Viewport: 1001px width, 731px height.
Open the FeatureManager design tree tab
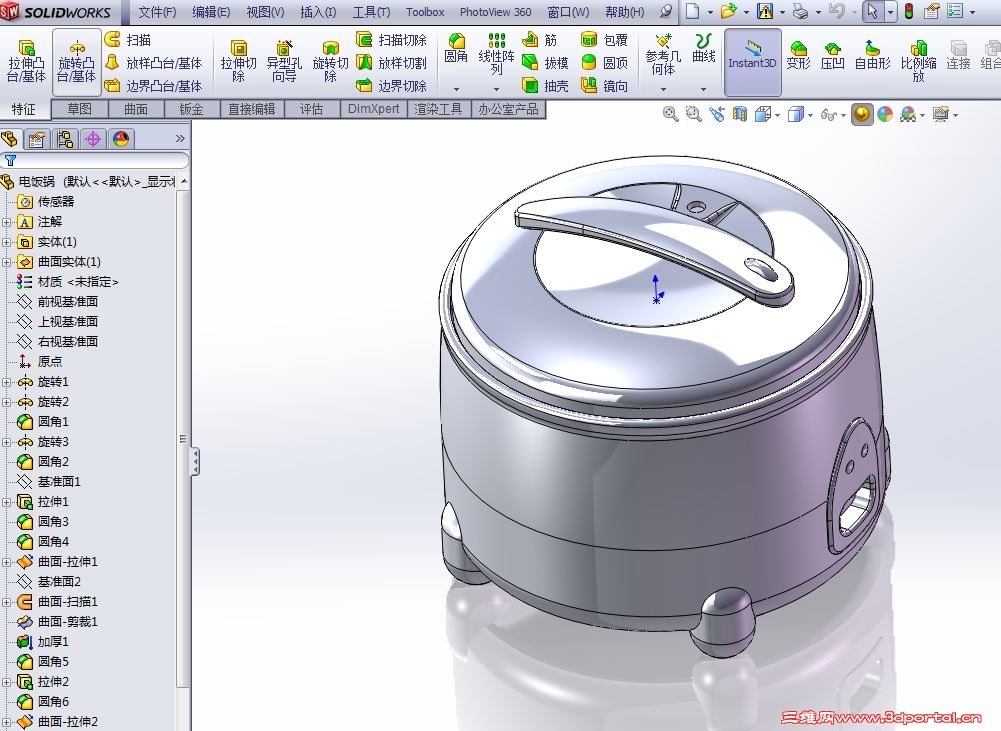(10, 139)
